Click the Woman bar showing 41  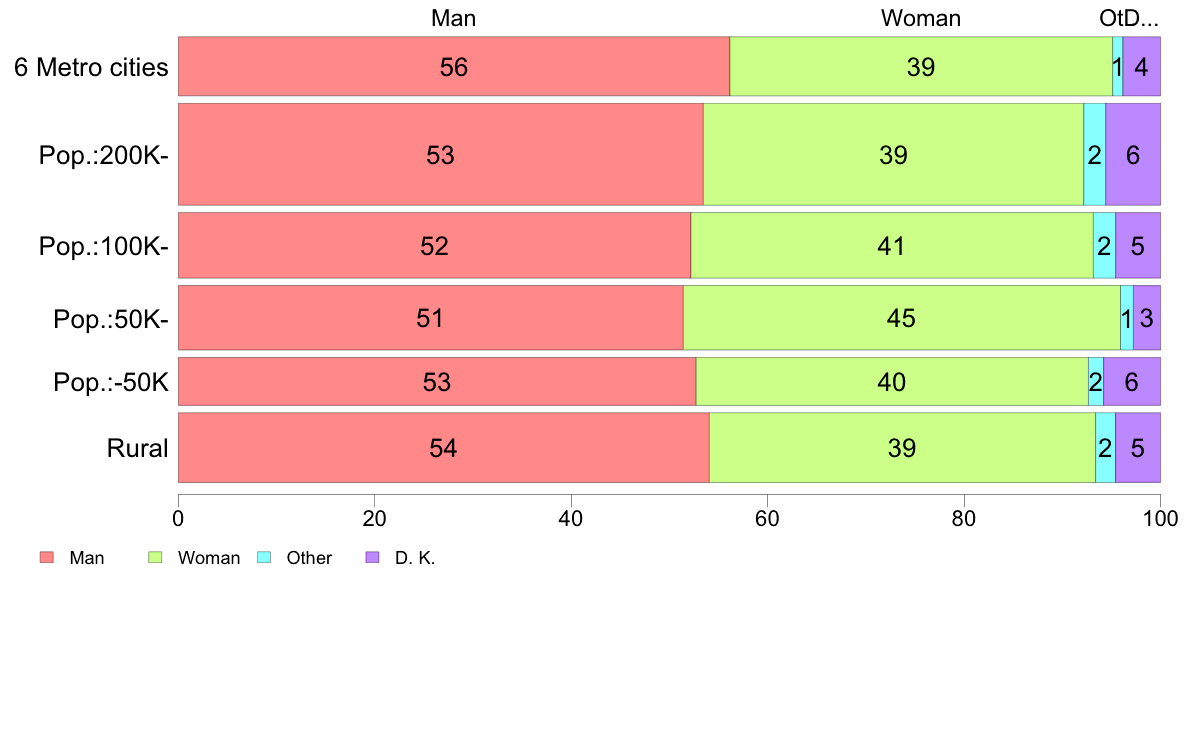click(x=892, y=245)
